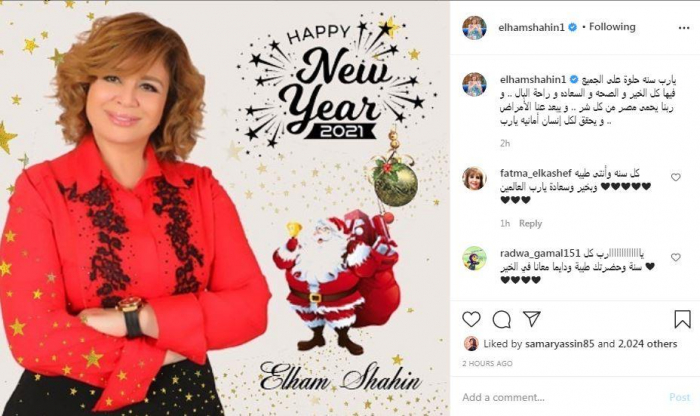The image size is (700, 416).
Task: Open the comment bubble icon
Action: pyautogui.click(x=502, y=319)
